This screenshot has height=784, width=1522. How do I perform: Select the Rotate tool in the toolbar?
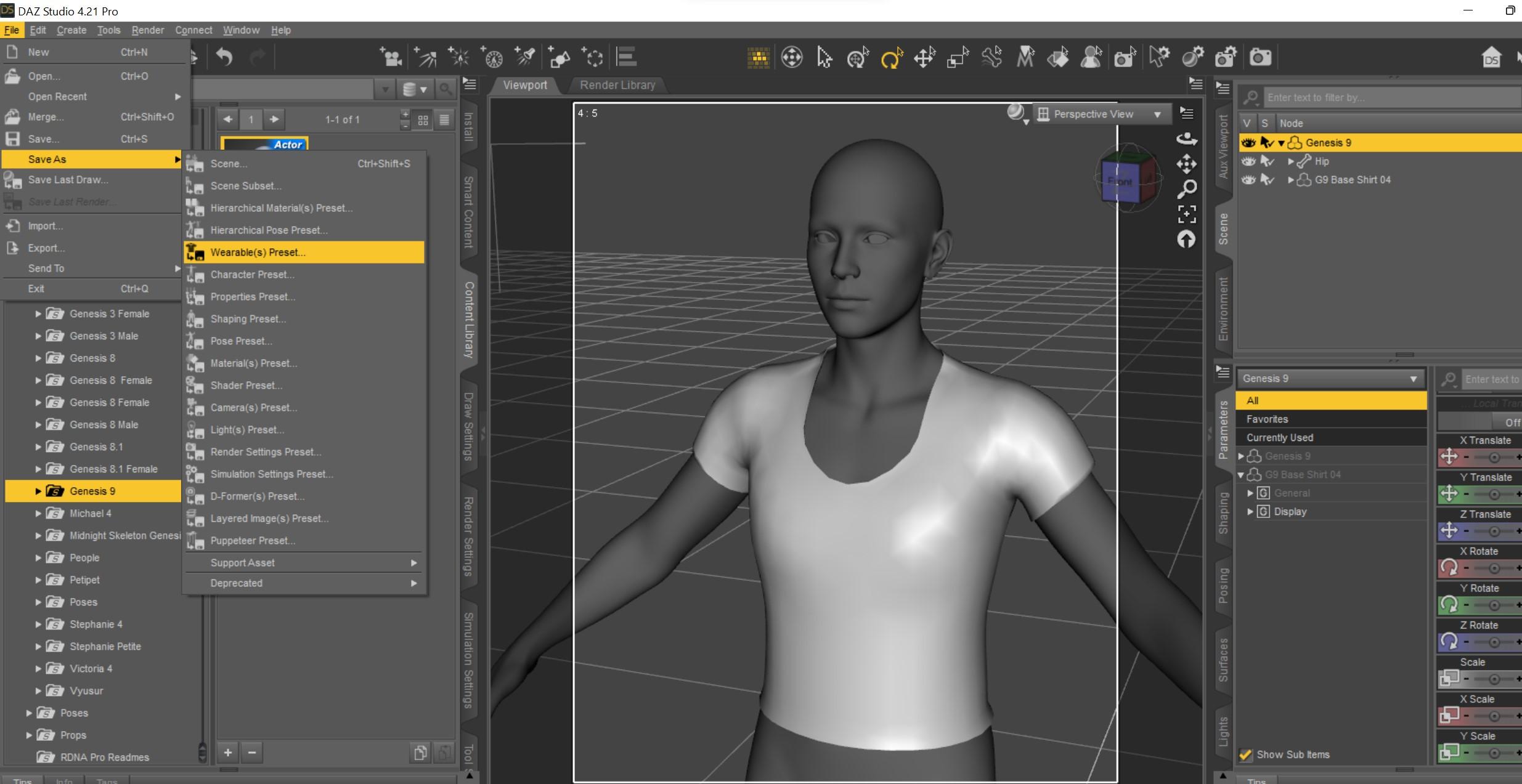point(891,59)
